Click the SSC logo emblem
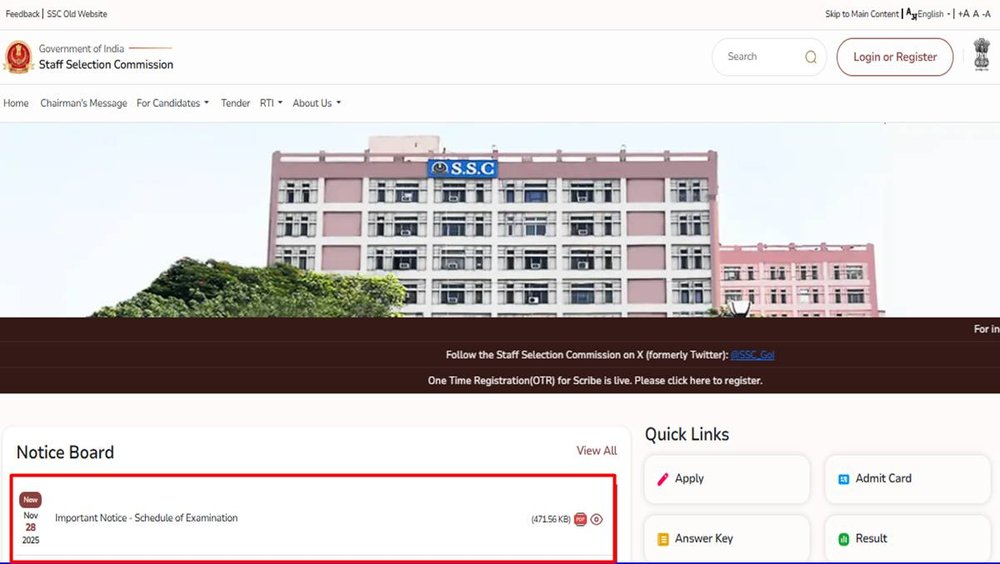This screenshot has width=1000, height=564. click(18, 57)
